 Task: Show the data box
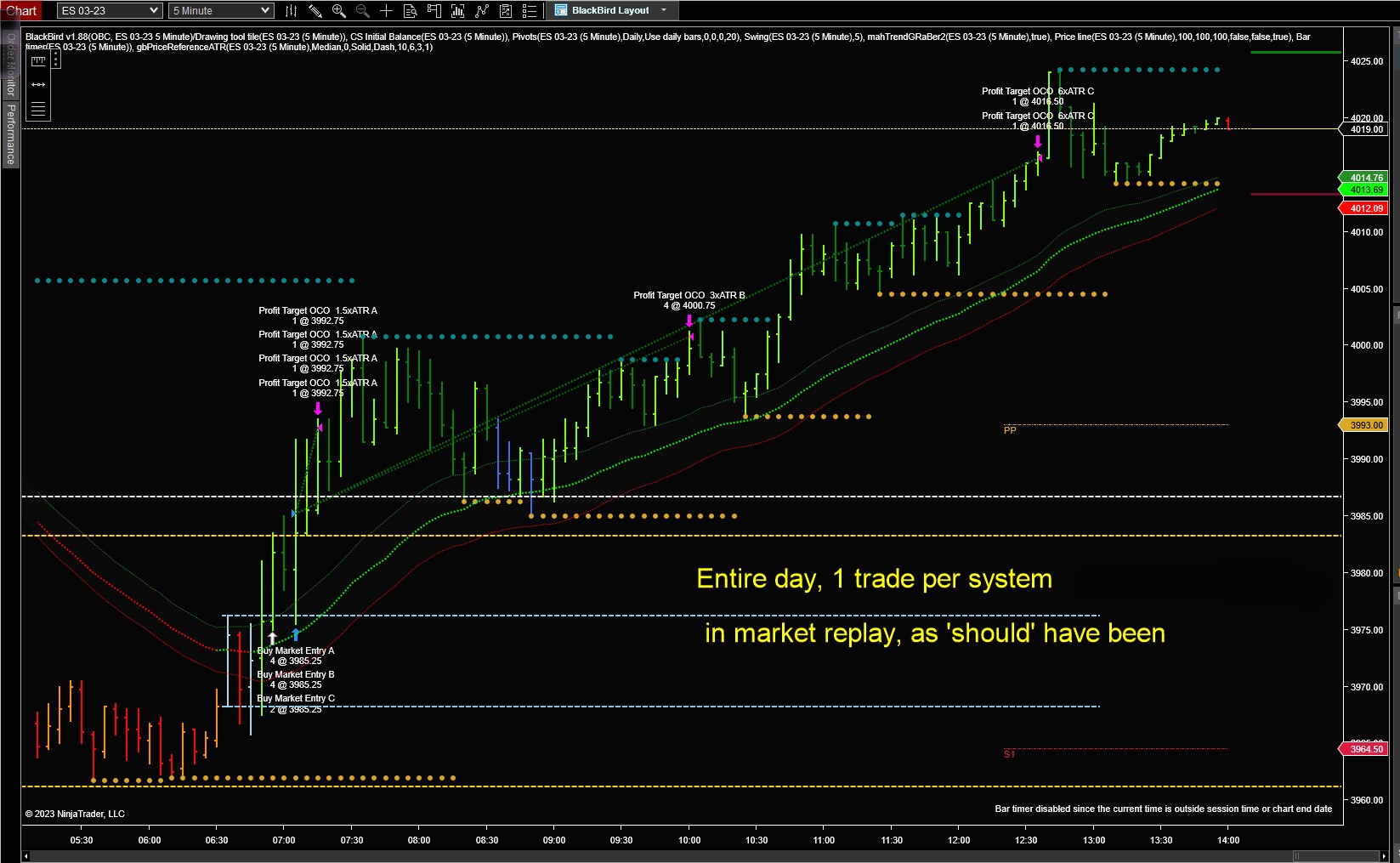(x=410, y=10)
